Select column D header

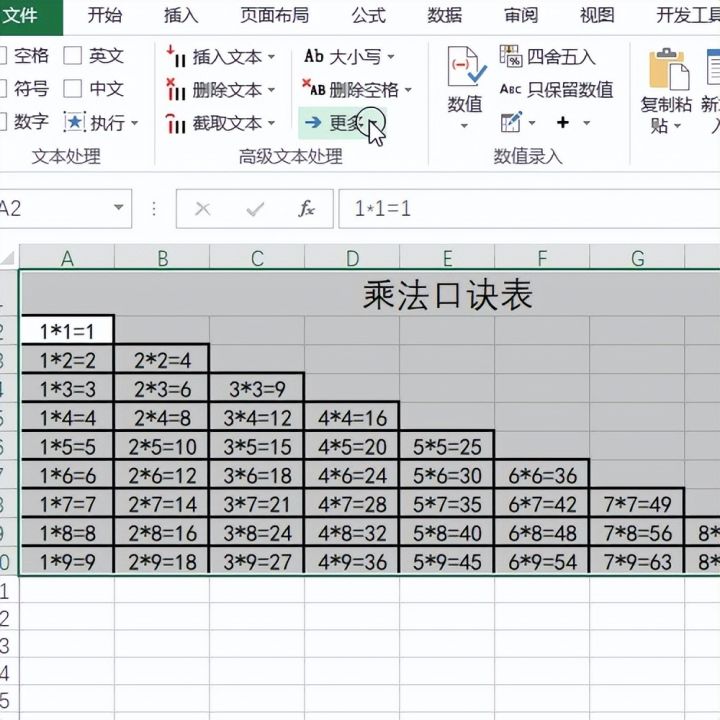pyautogui.click(x=352, y=258)
